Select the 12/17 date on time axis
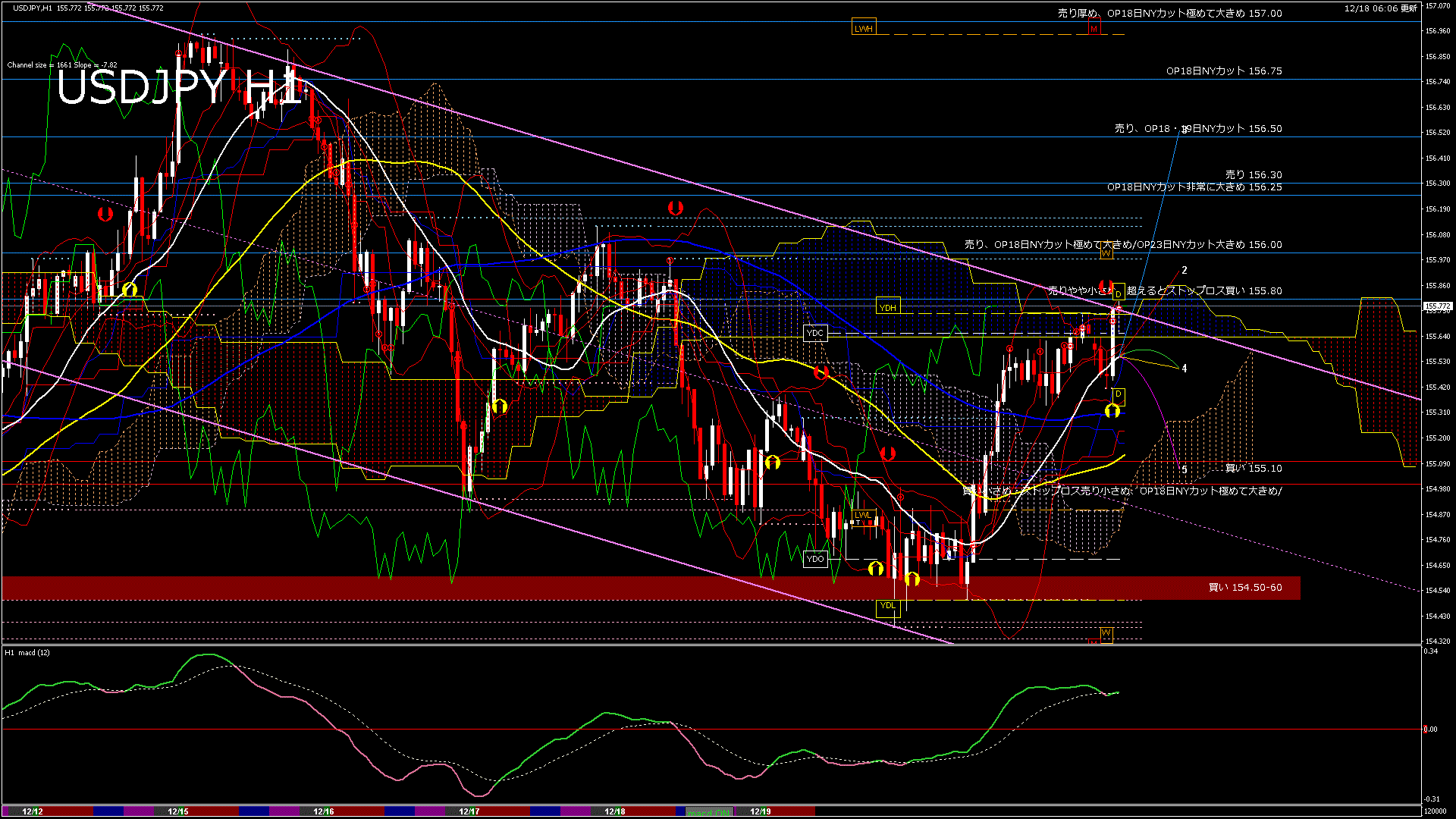Image resolution: width=1456 pixels, height=819 pixels. click(x=469, y=811)
